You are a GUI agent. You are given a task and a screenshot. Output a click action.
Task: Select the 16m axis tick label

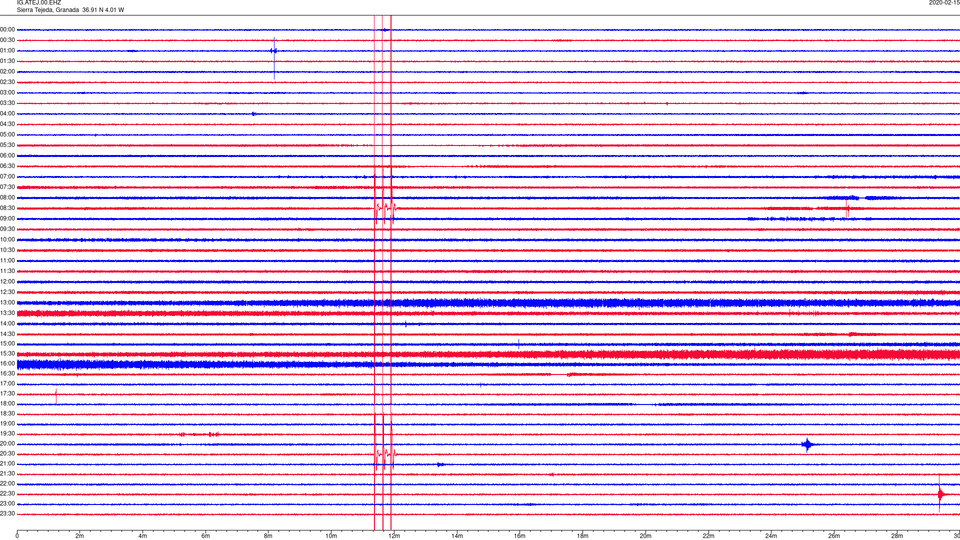tap(520, 536)
